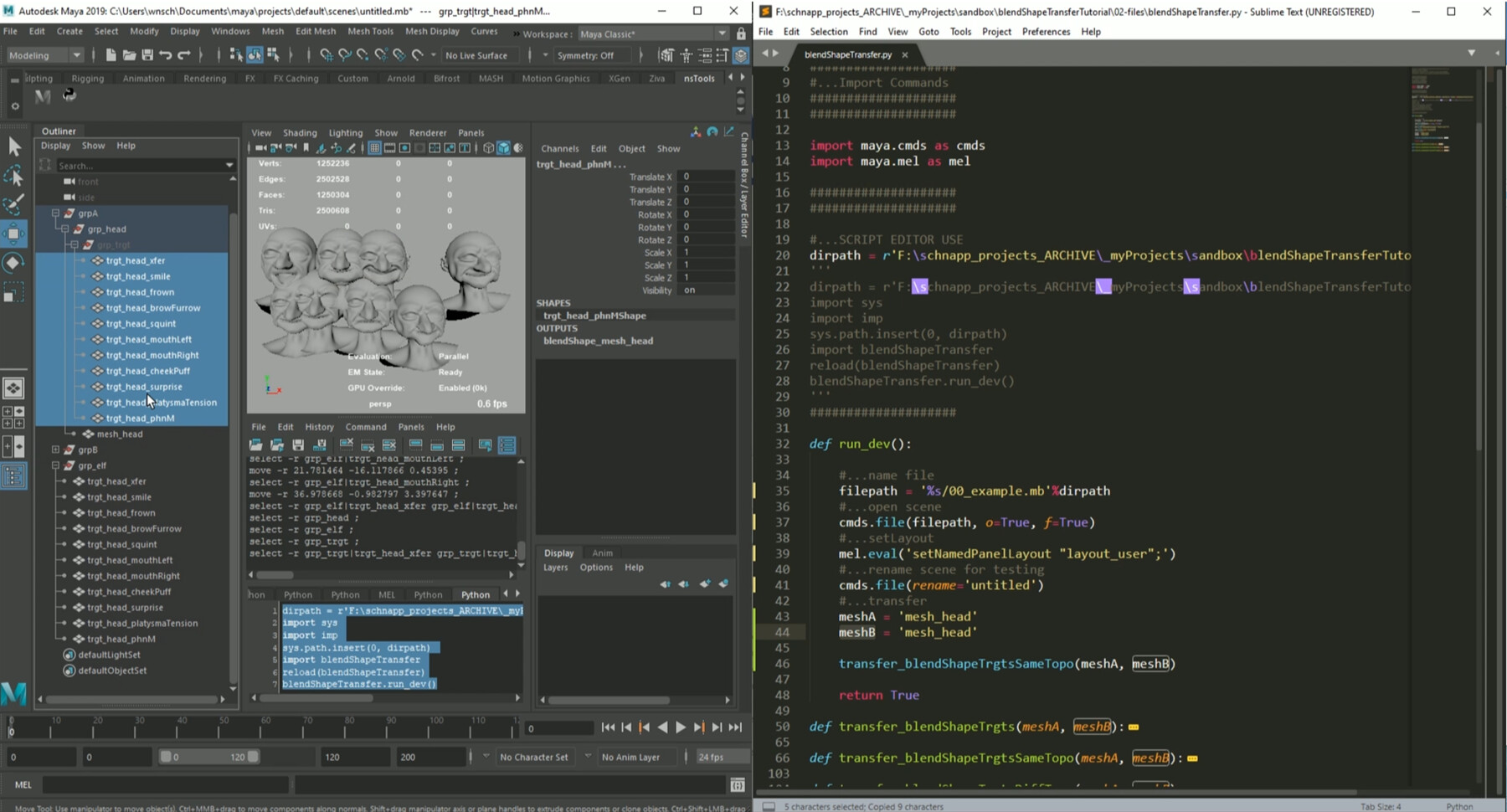Viewport: 1507px width, 812px height.
Task: Switch to the nsTools shelf tab
Action: tap(699, 78)
